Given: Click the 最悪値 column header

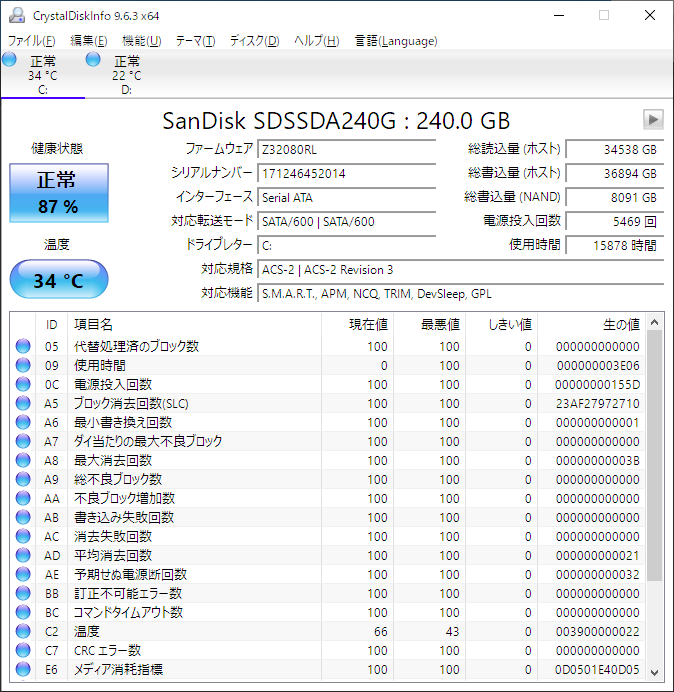Looking at the screenshot, I should [429, 324].
